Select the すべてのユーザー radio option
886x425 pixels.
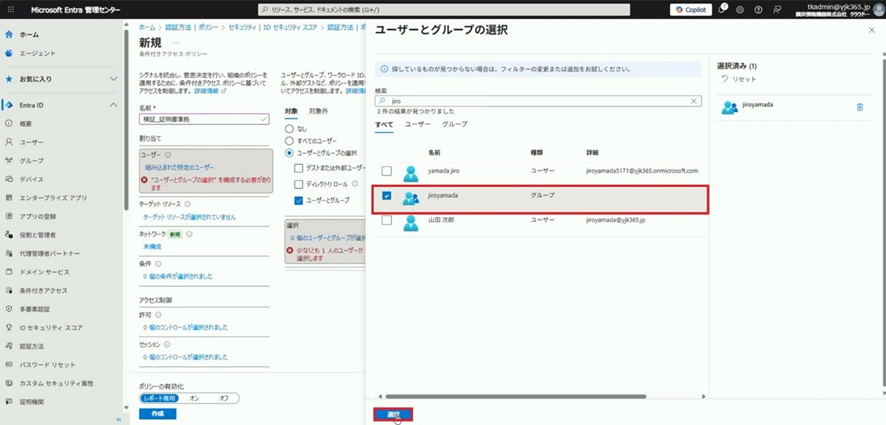pyautogui.click(x=291, y=141)
